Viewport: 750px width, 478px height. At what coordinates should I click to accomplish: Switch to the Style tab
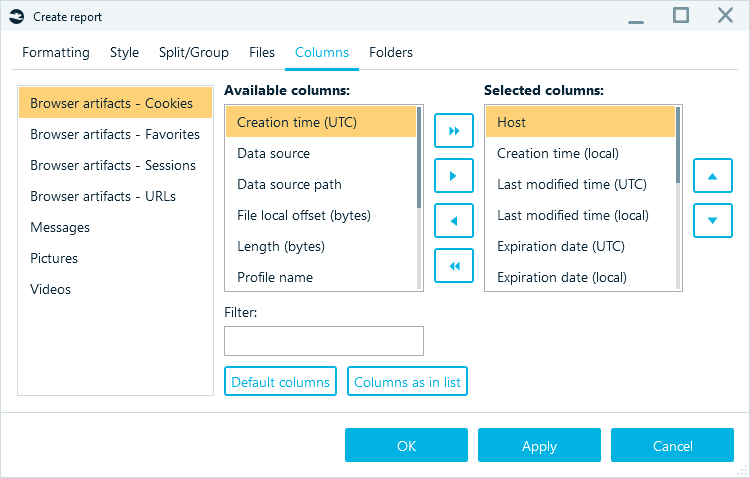[x=124, y=52]
